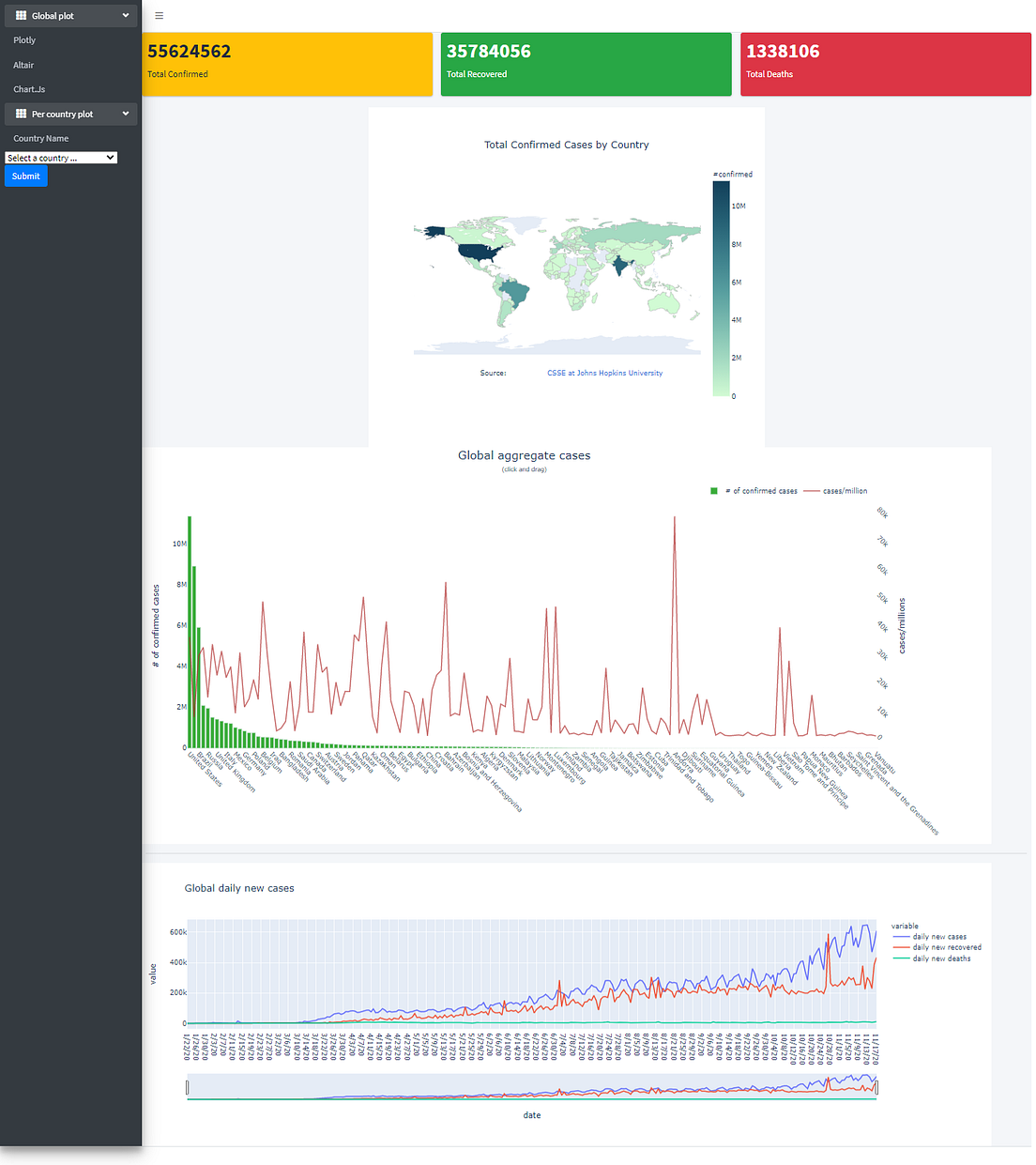Click the Submit button

coord(26,176)
